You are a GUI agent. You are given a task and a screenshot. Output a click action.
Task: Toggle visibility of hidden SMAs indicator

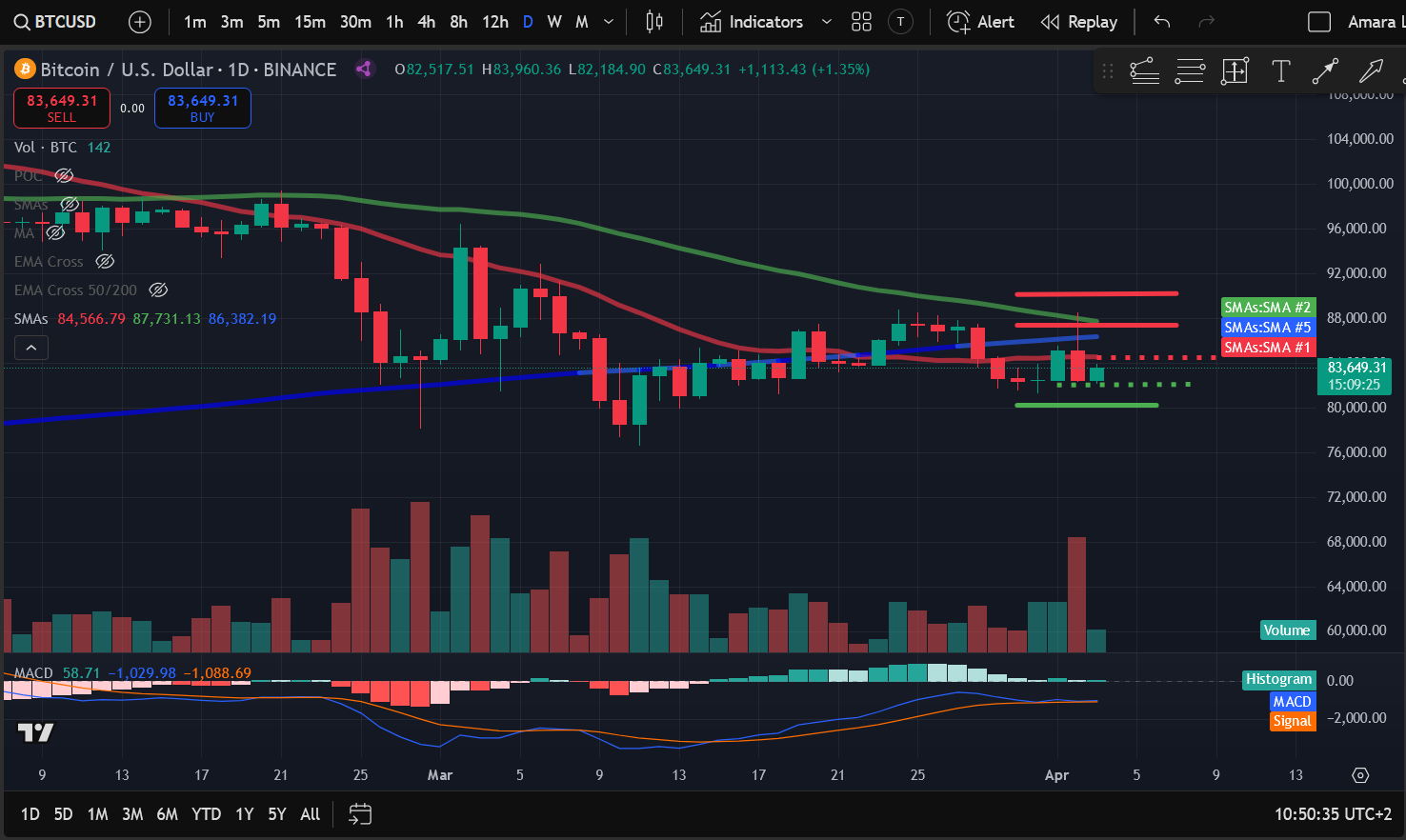click(70, 204)
